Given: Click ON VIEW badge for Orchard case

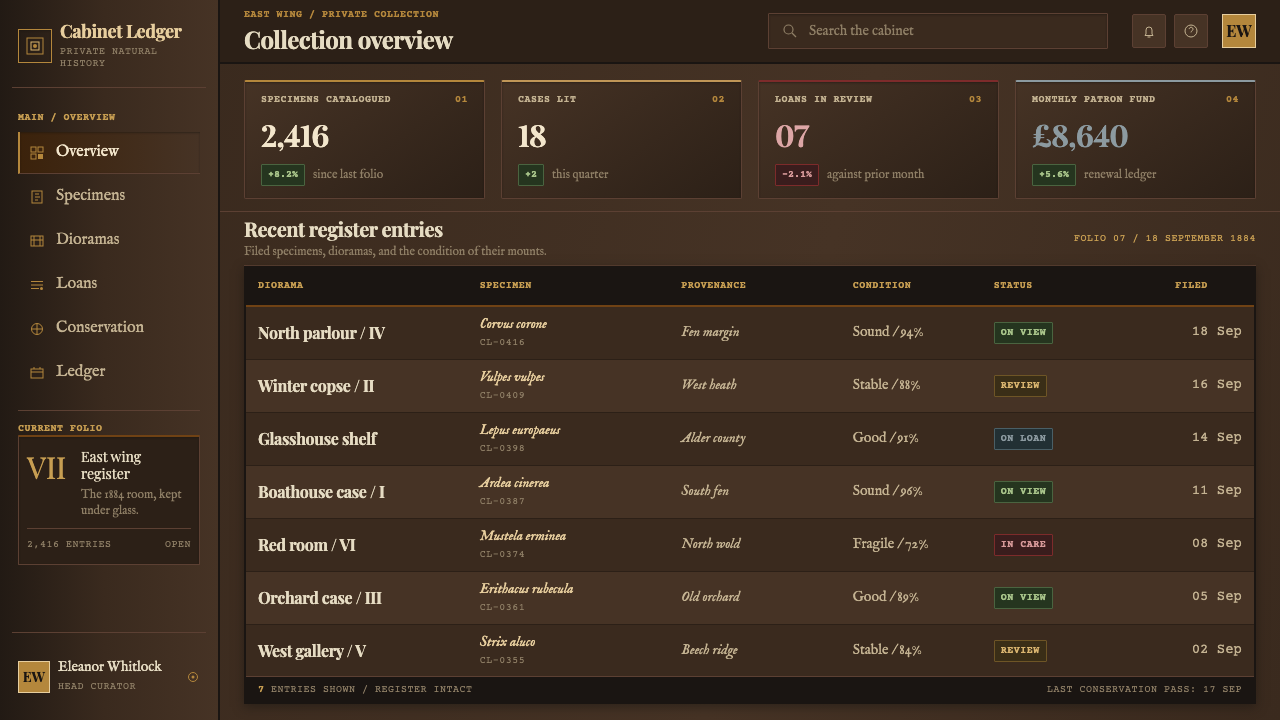Looking at the screenshot, I should 1023,598.
